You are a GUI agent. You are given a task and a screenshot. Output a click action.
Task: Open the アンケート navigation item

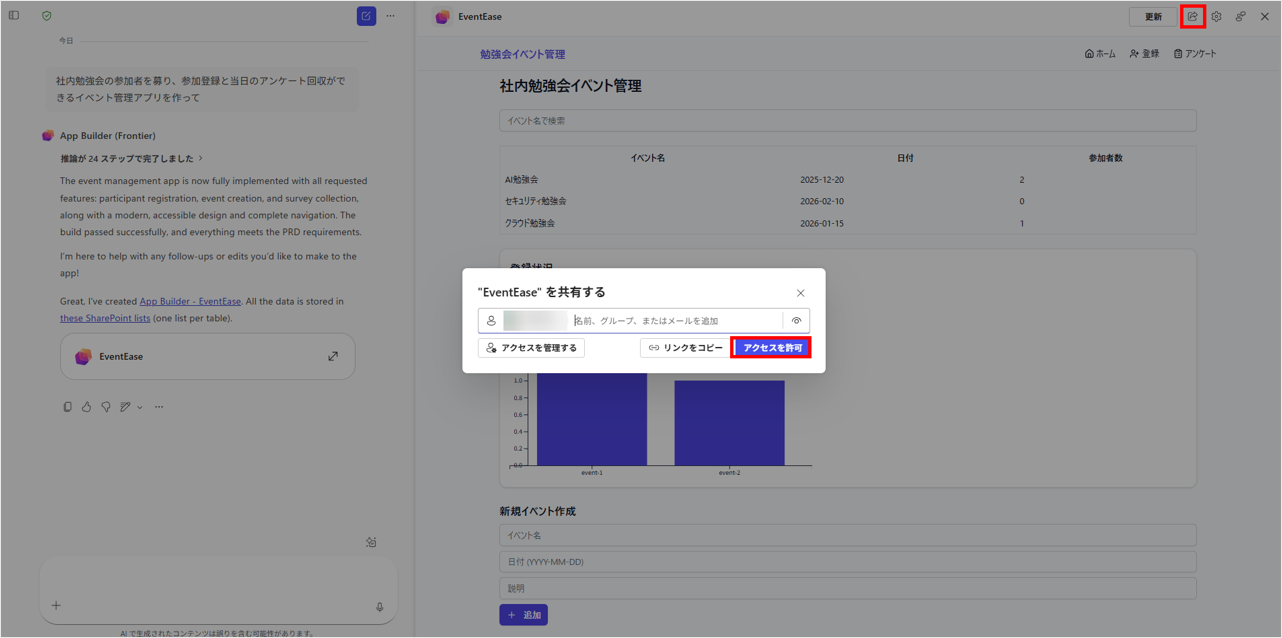coord(1195,54)
